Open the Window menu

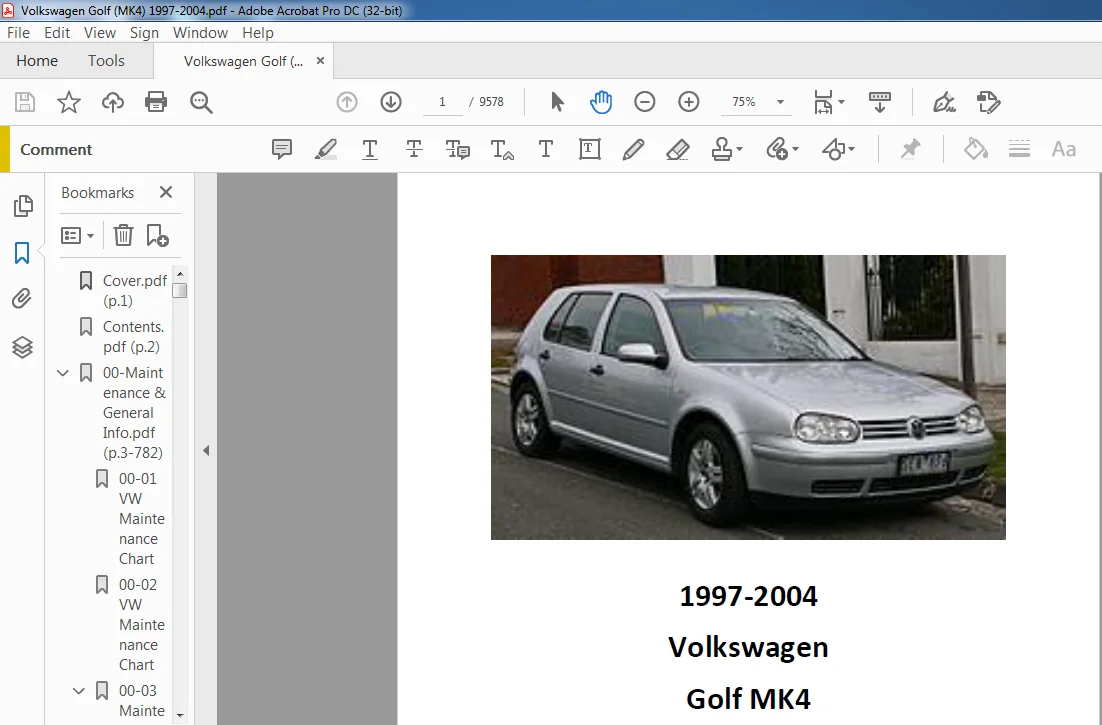(200, 33)
